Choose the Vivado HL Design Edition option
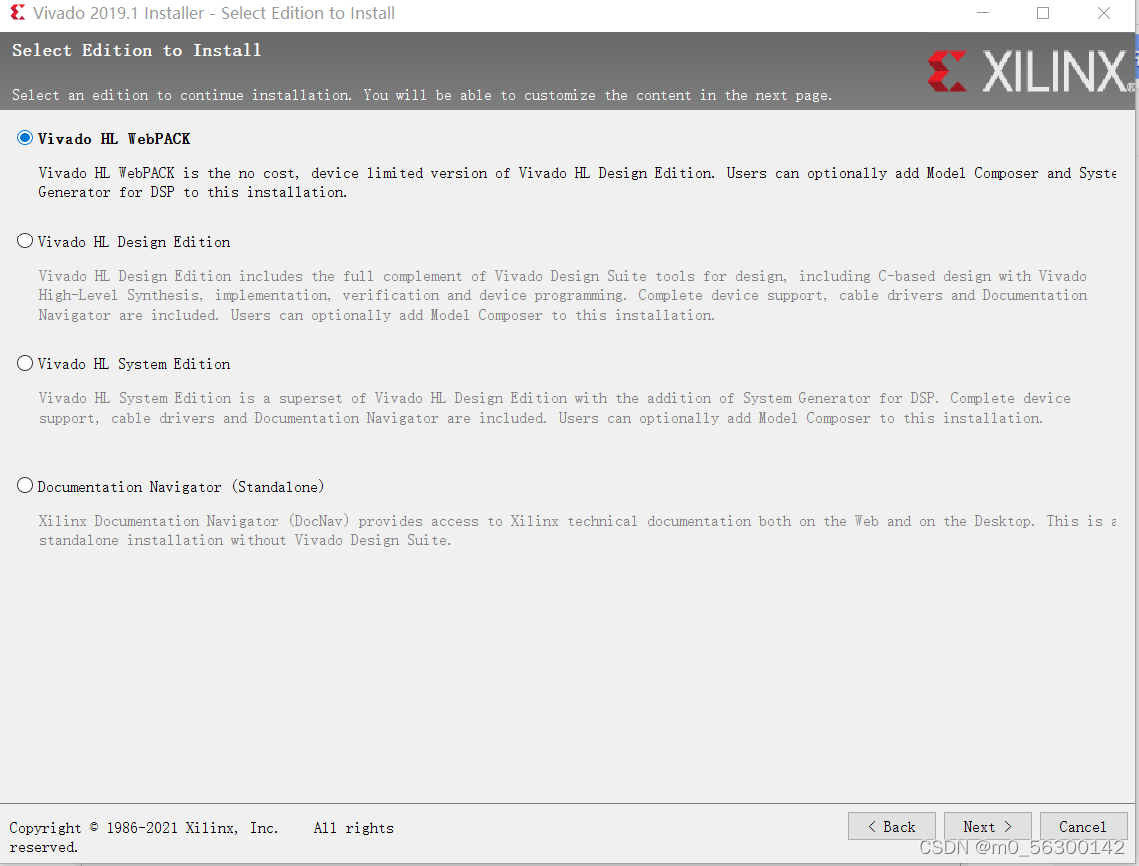The image size is (1139, 866). click(x=25, y=241)
